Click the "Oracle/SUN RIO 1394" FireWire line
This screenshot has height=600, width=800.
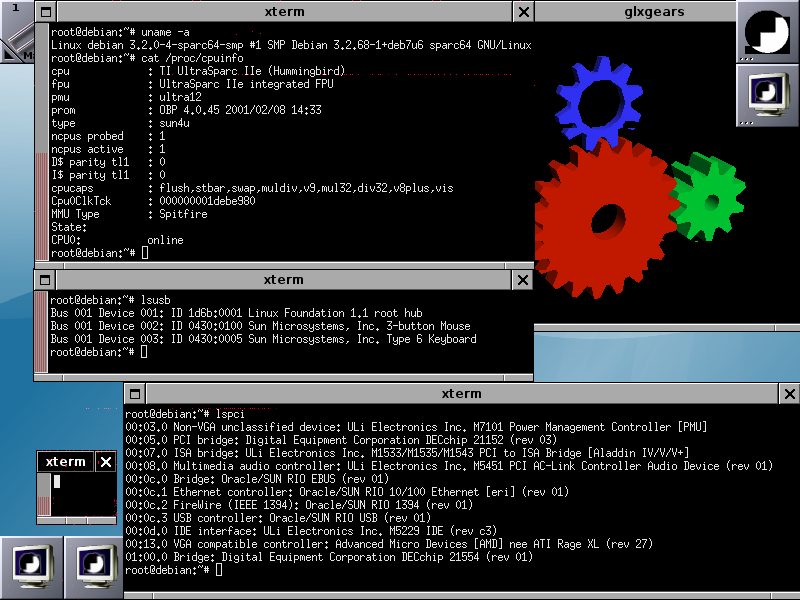coord(299,505)
